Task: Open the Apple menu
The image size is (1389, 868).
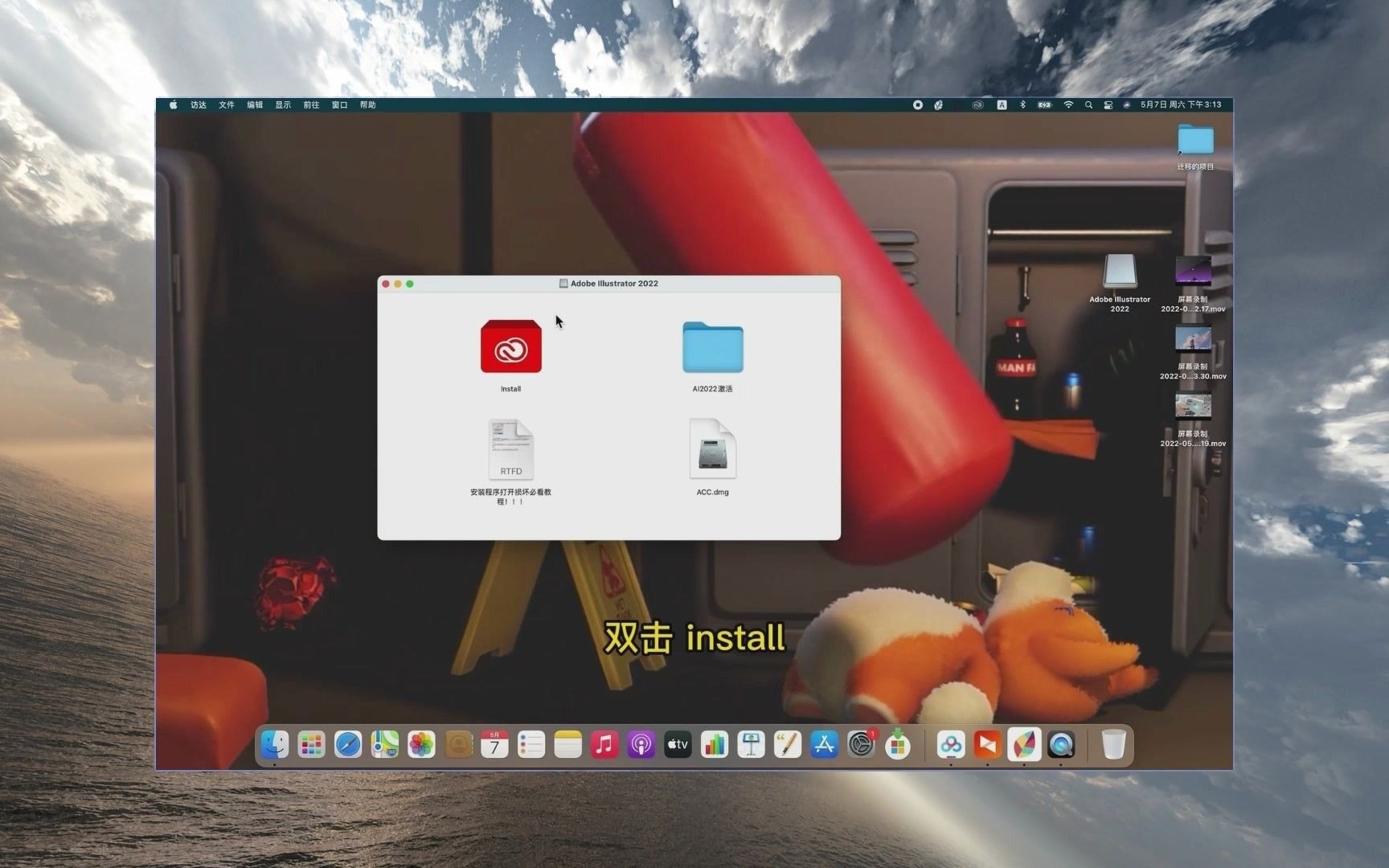Action: pyautogui.click(x=173, y=104)
